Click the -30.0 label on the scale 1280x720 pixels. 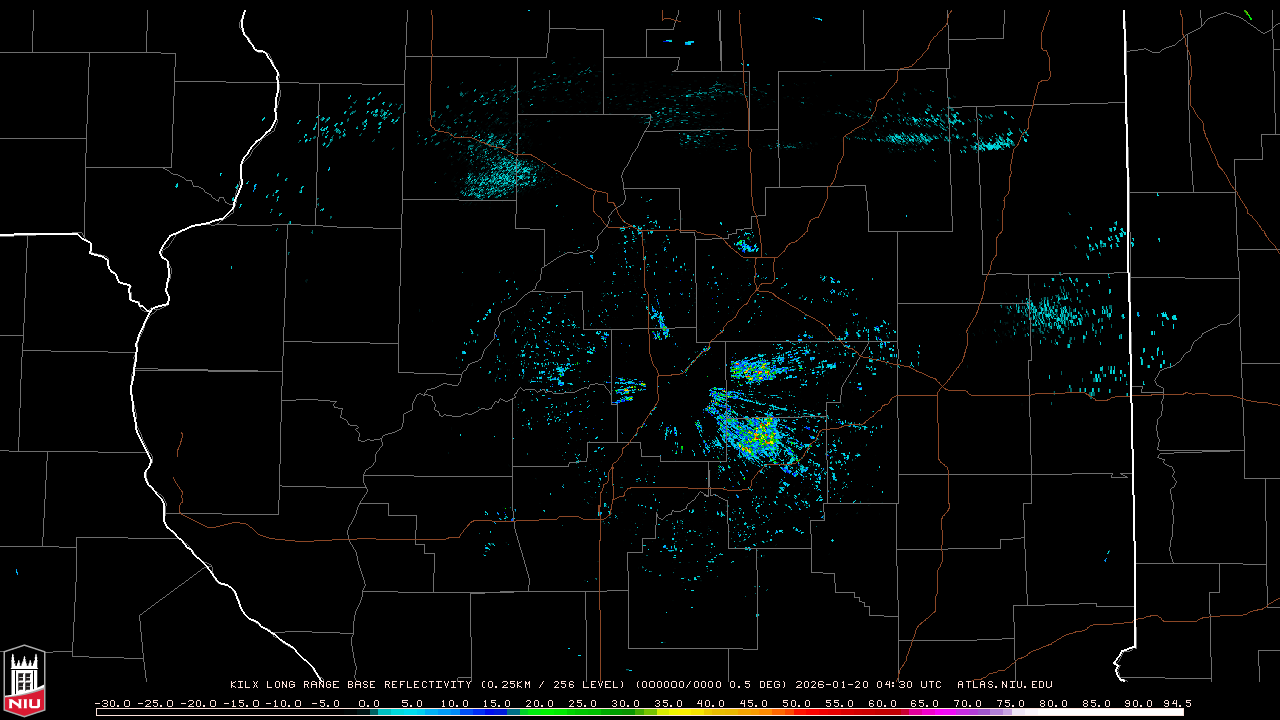(112, 703)
